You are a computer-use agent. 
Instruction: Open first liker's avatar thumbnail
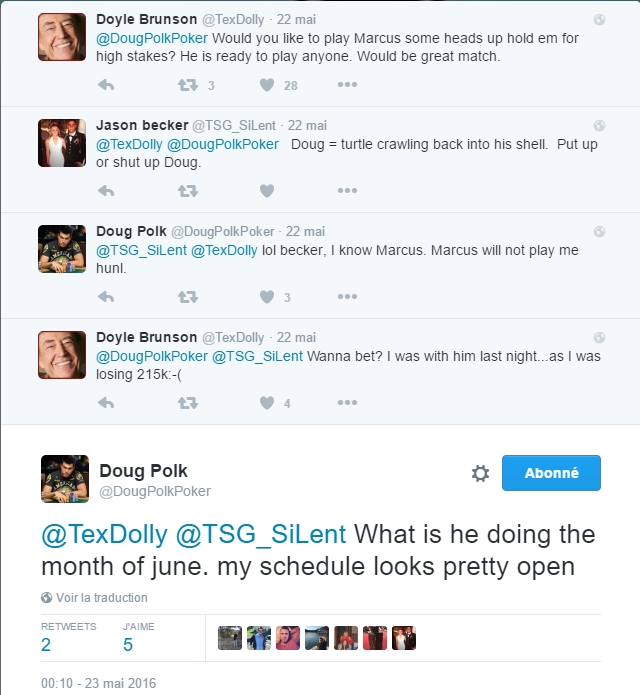coord(229,638)
